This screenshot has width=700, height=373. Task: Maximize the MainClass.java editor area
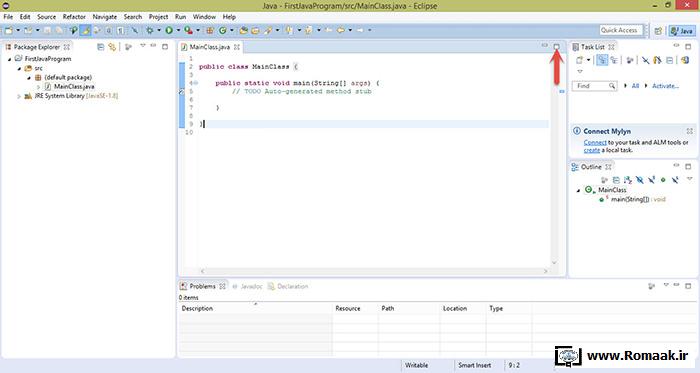pos(556,46)
